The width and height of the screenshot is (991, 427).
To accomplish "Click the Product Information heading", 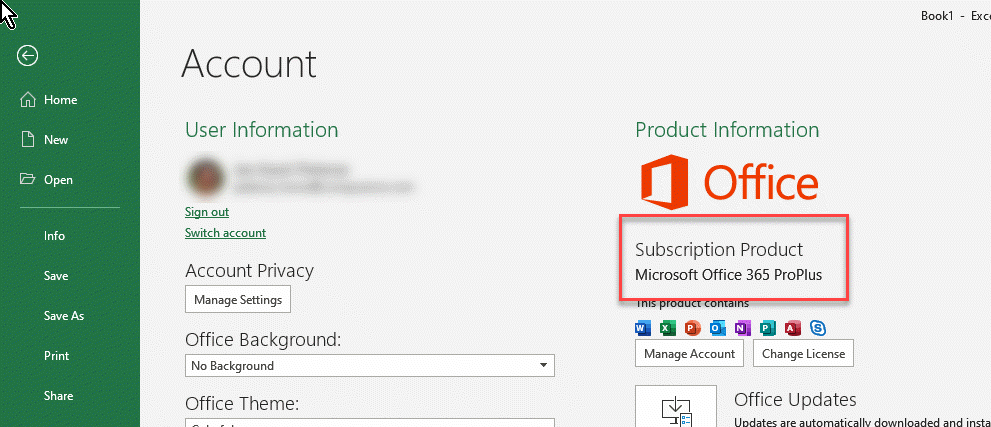I will pyautogui.click(x=727, y=130).
